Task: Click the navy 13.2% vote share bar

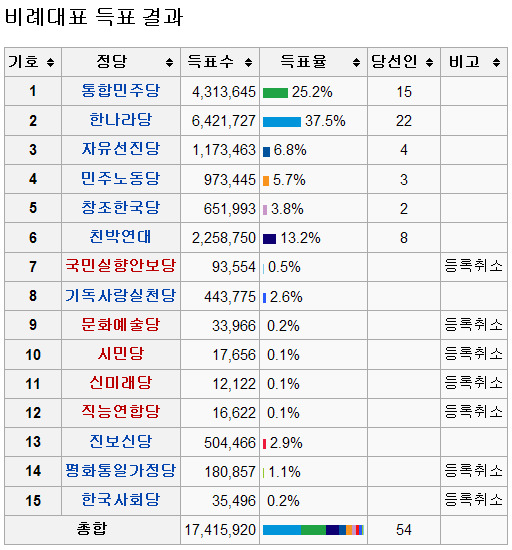Action: [x=269, y=239]
